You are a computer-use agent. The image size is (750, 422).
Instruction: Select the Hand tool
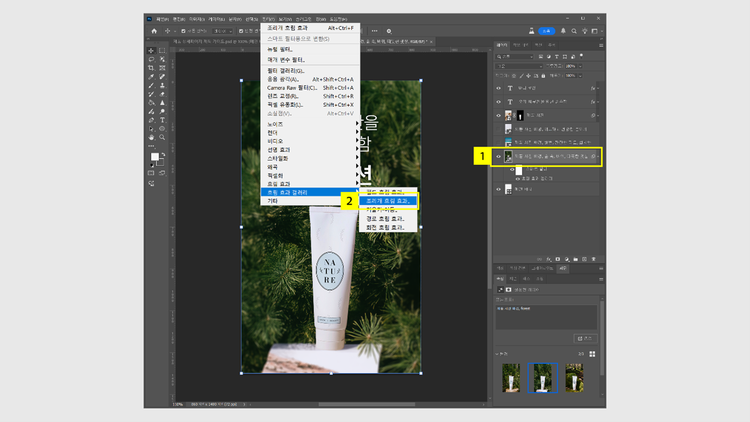pyautogui.click(x=151, y=137)
